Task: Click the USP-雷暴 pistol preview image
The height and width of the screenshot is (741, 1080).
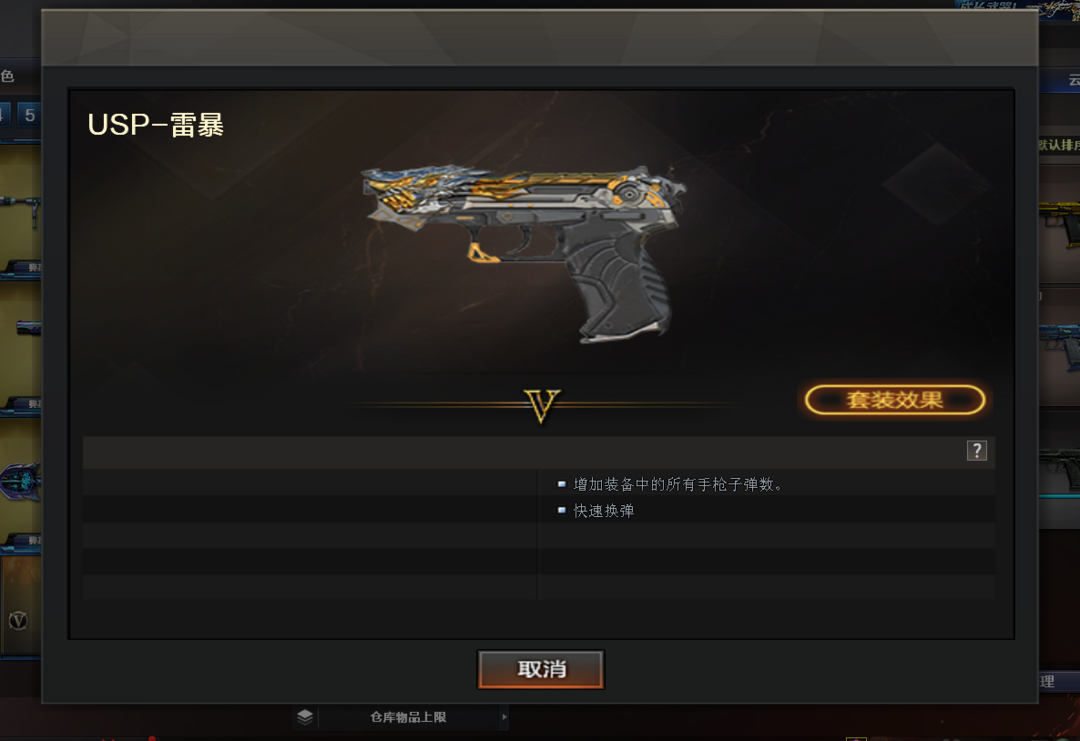Action: 523,253
